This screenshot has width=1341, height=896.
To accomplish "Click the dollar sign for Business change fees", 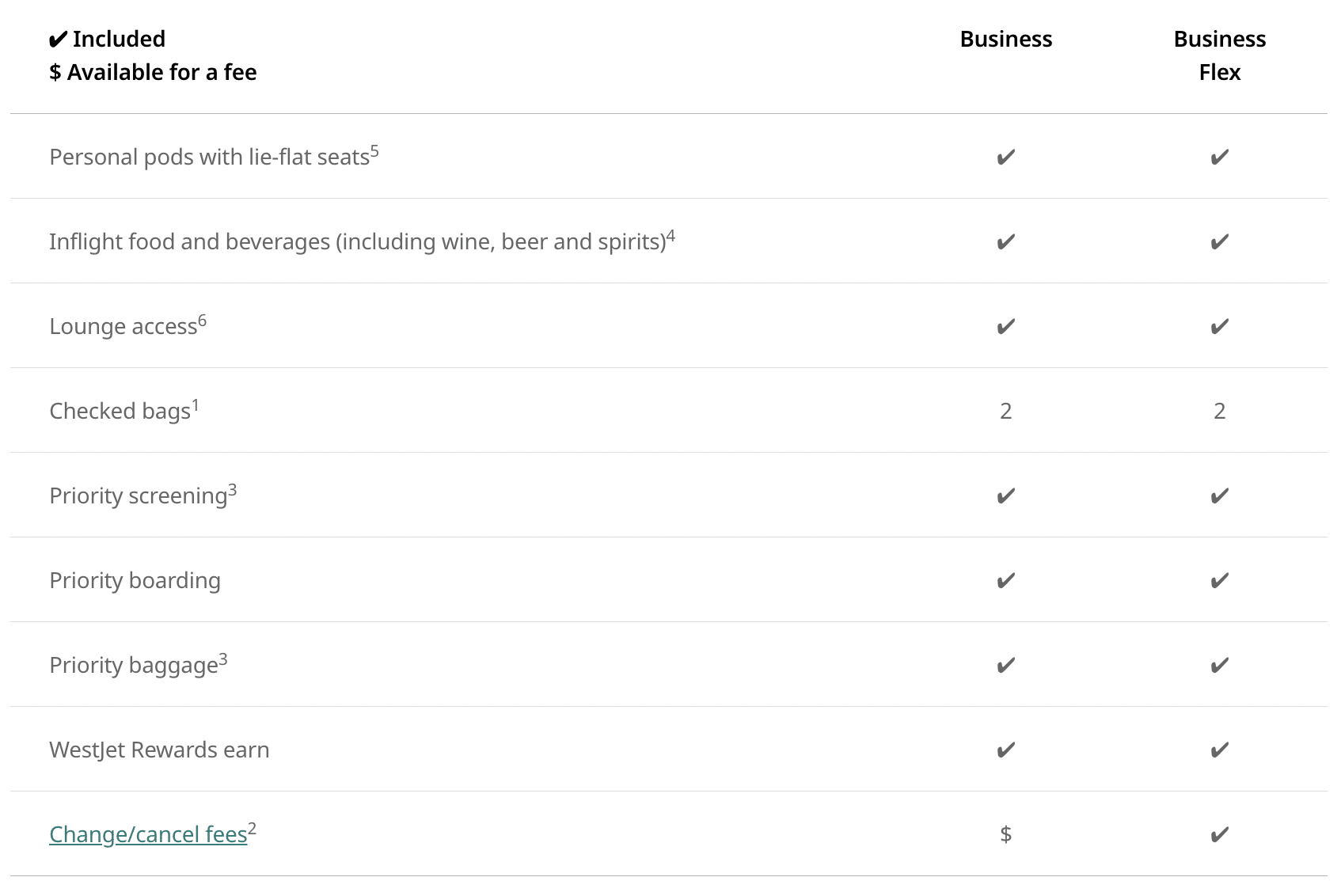I will 1005,833.
